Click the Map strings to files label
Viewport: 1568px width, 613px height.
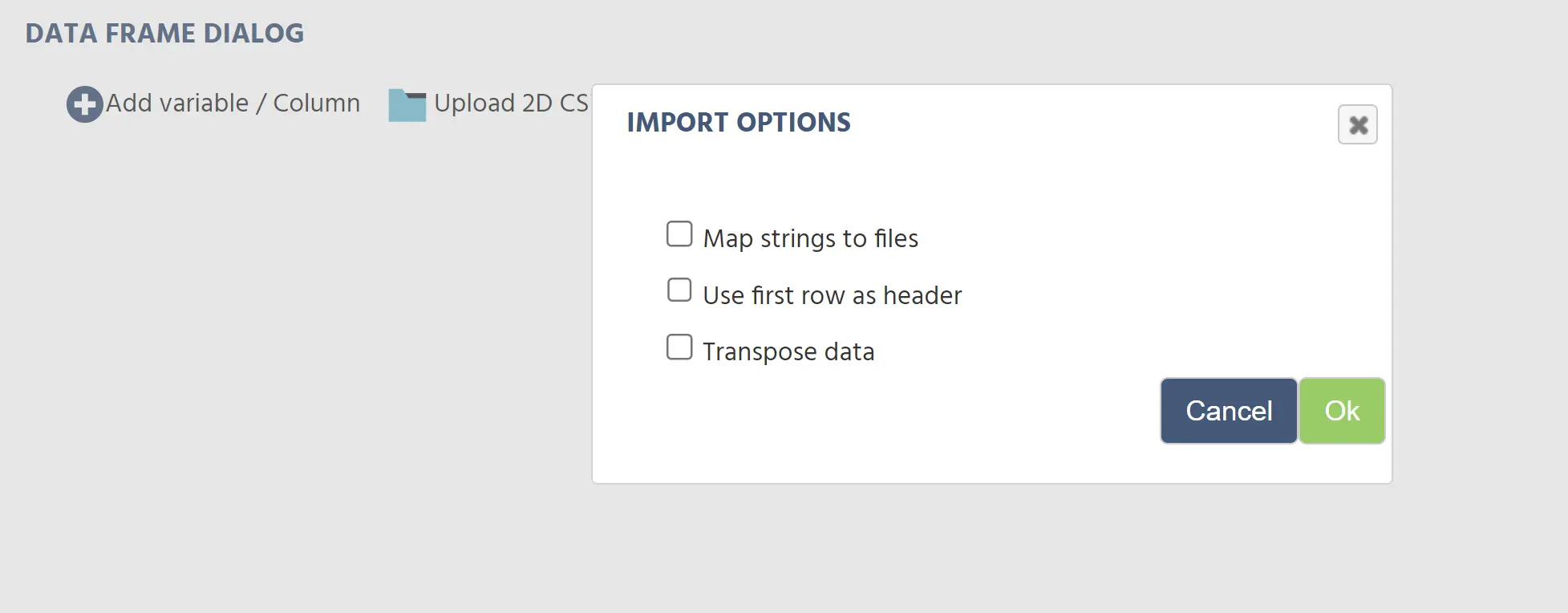coord(810,238)
